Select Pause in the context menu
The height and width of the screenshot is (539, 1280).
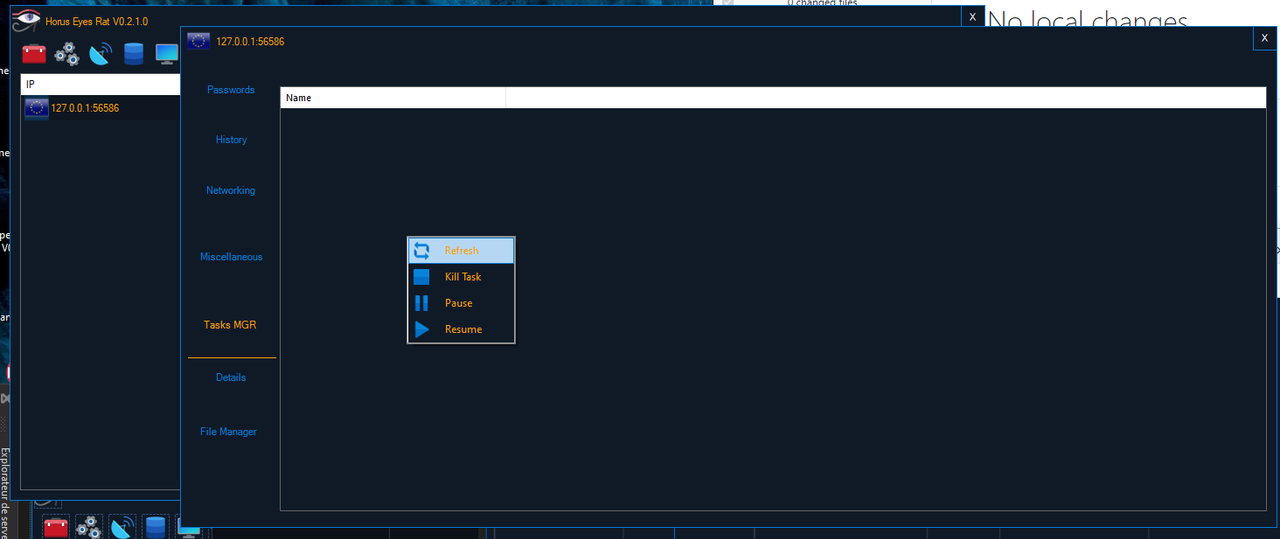pyautogui.click(x=461, y=303)
